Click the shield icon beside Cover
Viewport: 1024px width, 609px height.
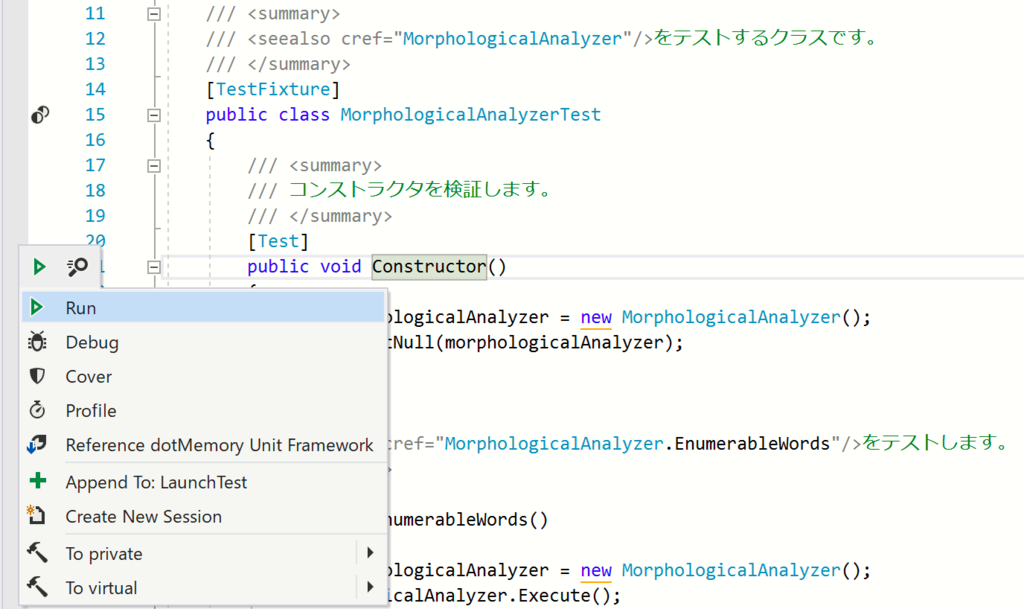click(x=37, y=376)
